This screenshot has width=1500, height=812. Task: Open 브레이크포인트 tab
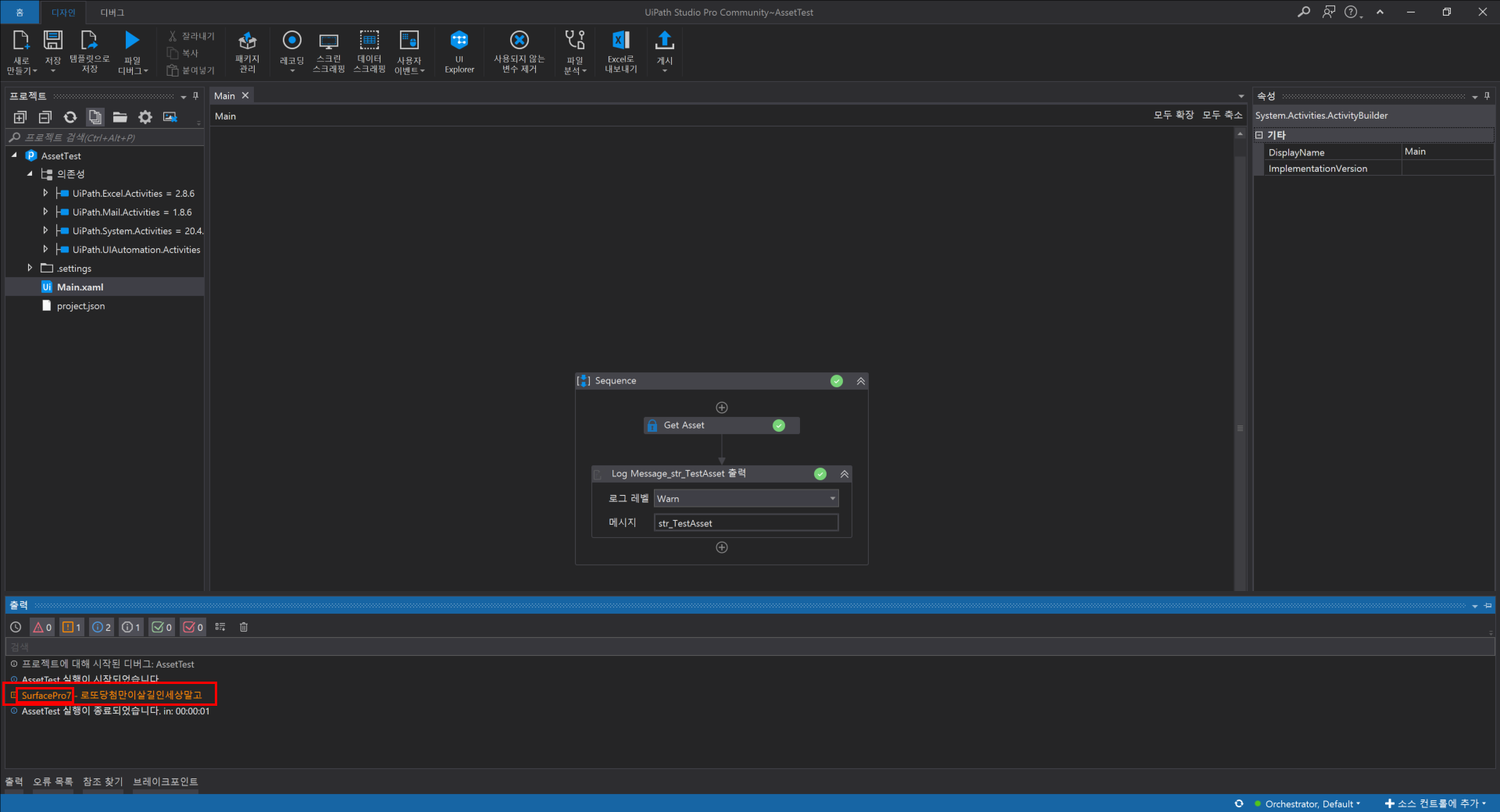coord(166,782)
